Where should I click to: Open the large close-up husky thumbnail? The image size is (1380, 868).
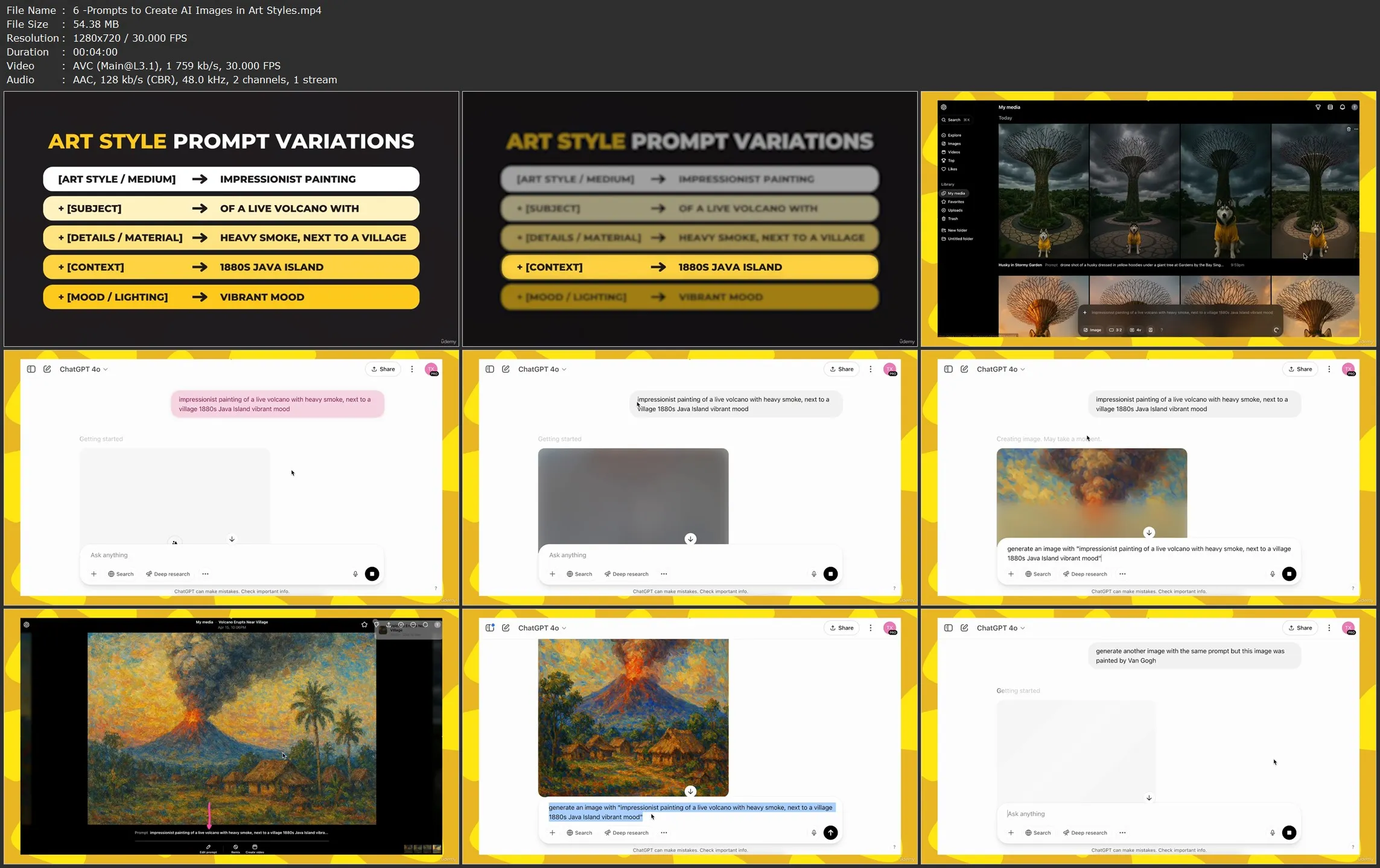click(x=1225, y=191)
